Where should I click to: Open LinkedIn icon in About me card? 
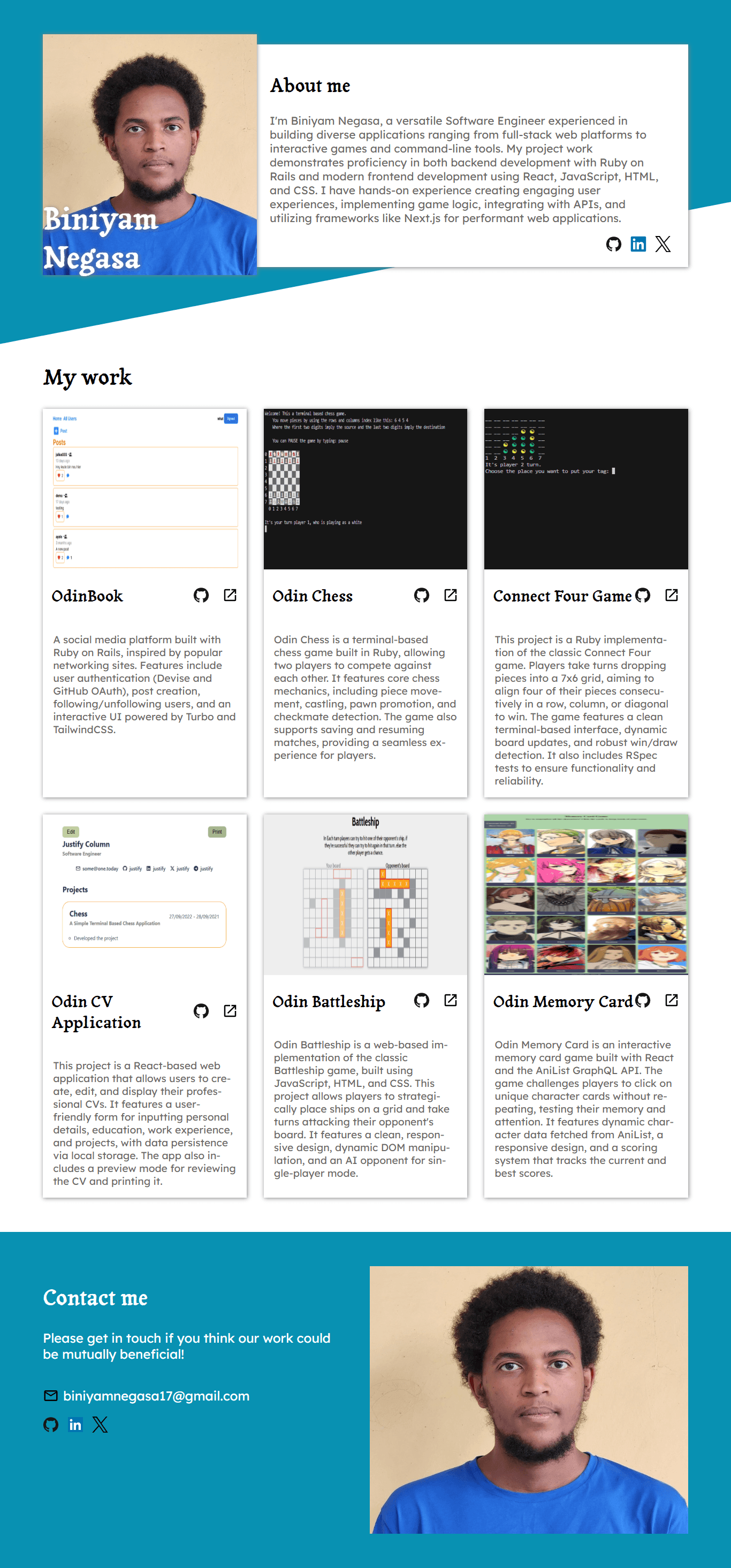[x=638, y=244]
